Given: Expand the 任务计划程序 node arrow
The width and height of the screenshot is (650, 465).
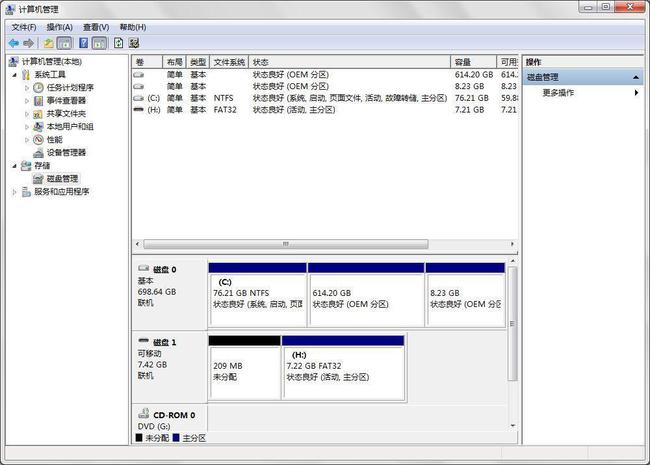Looking at the screenshot, I should click(x=27, y=88).
